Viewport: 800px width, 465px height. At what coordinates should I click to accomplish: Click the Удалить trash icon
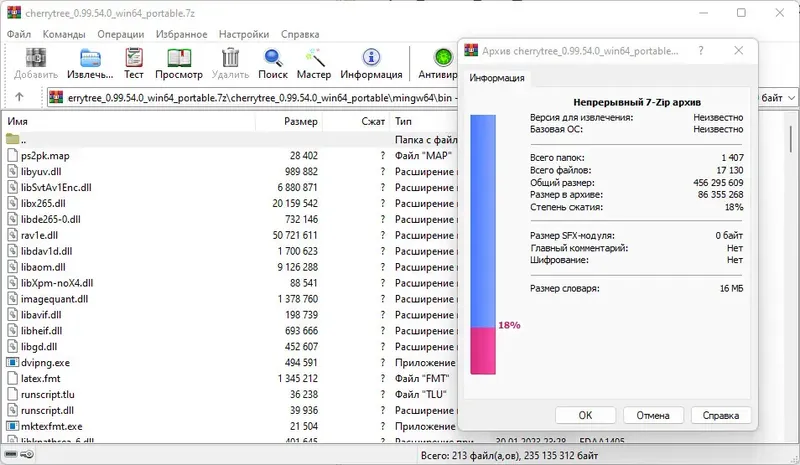tap(230, 58)
